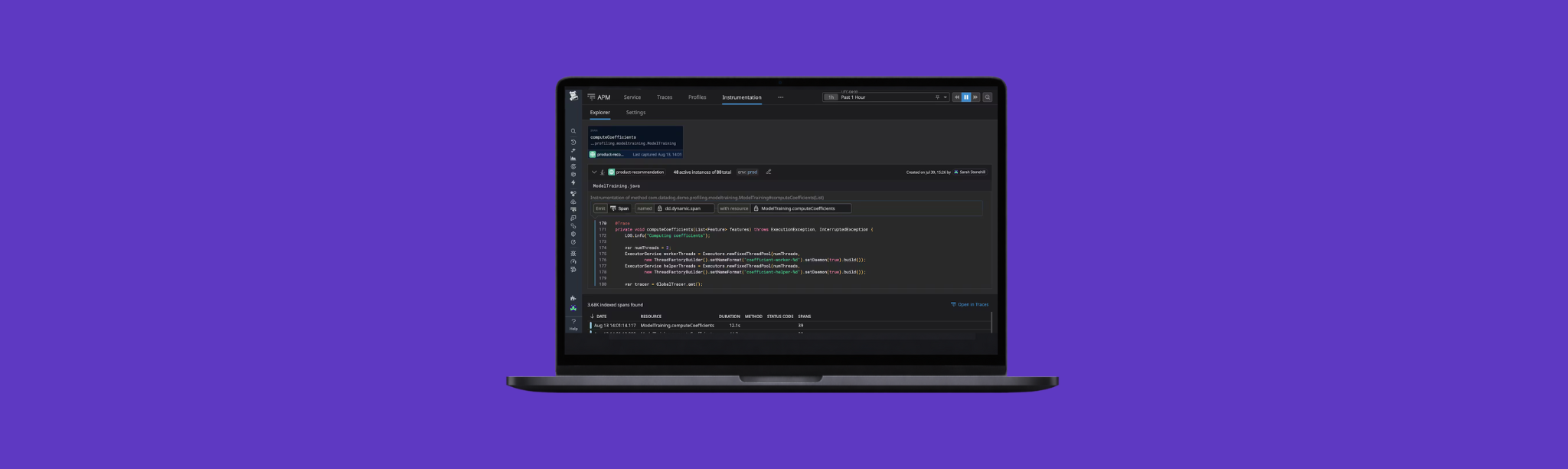Screen dimensions: 1568x469
Task: Click STATUS CODE column header
Action: coord(780,316)
